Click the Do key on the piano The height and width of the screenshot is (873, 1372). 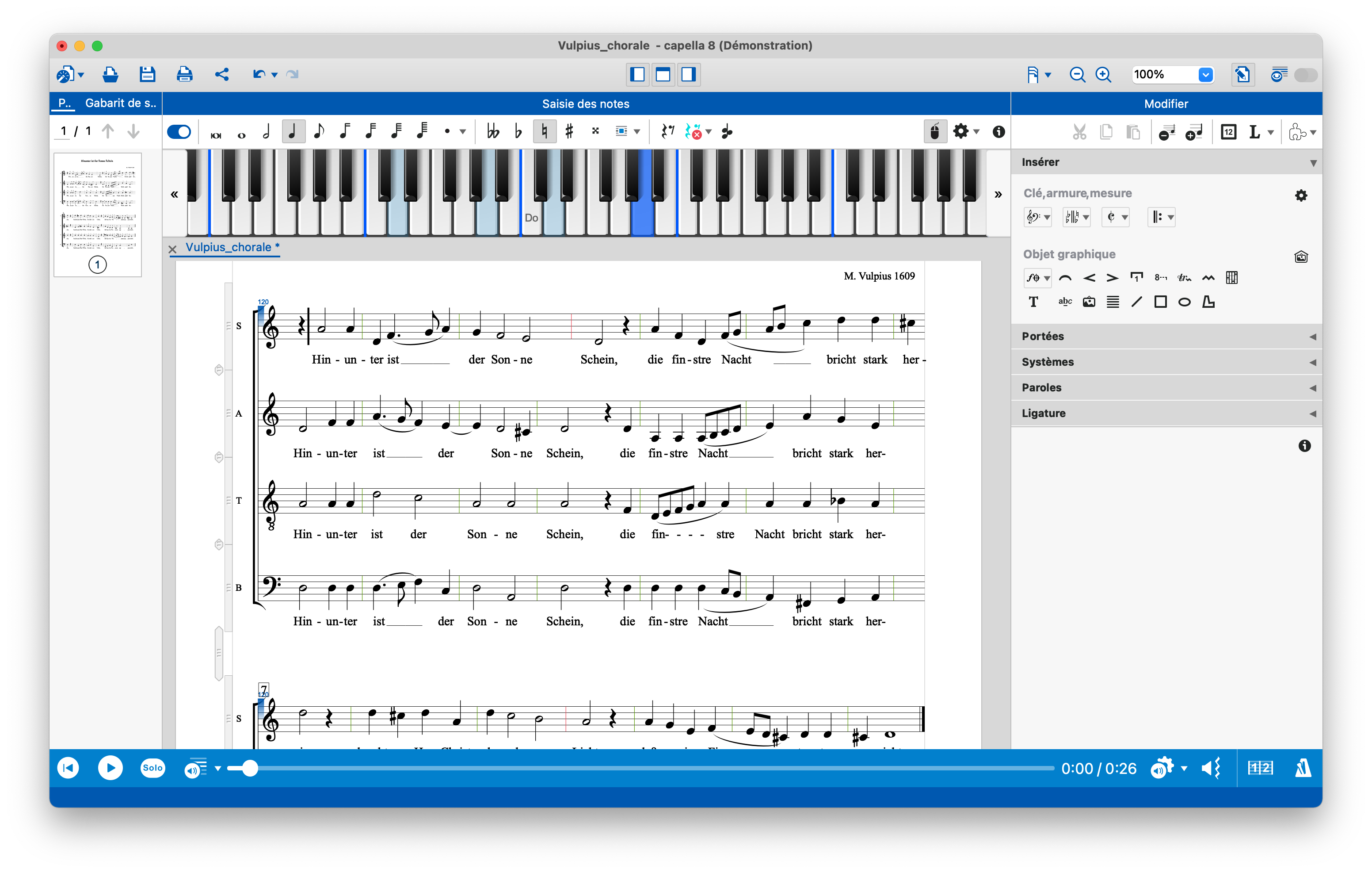coord(531,217)
